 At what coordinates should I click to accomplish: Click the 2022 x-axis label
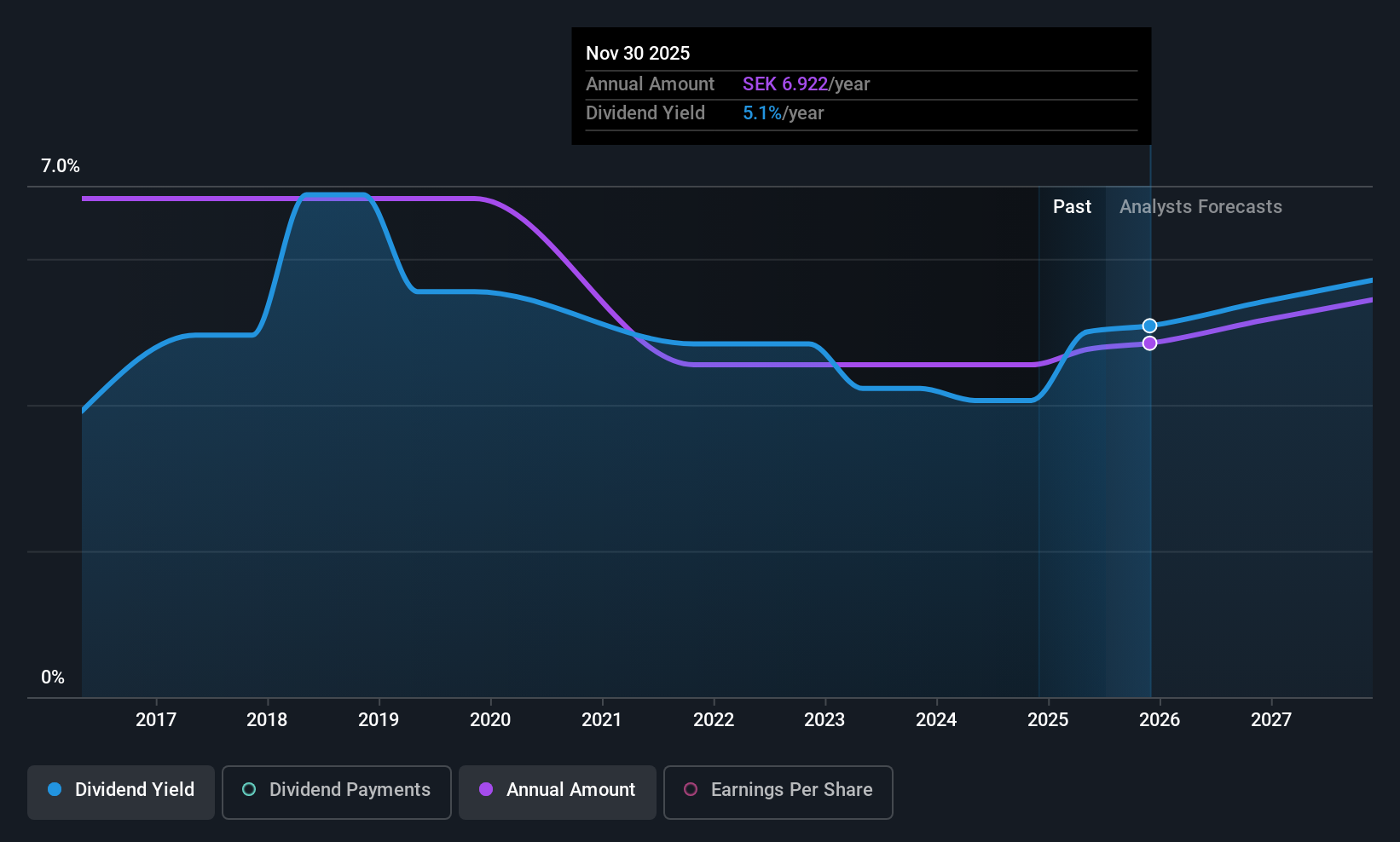(714, 720)
